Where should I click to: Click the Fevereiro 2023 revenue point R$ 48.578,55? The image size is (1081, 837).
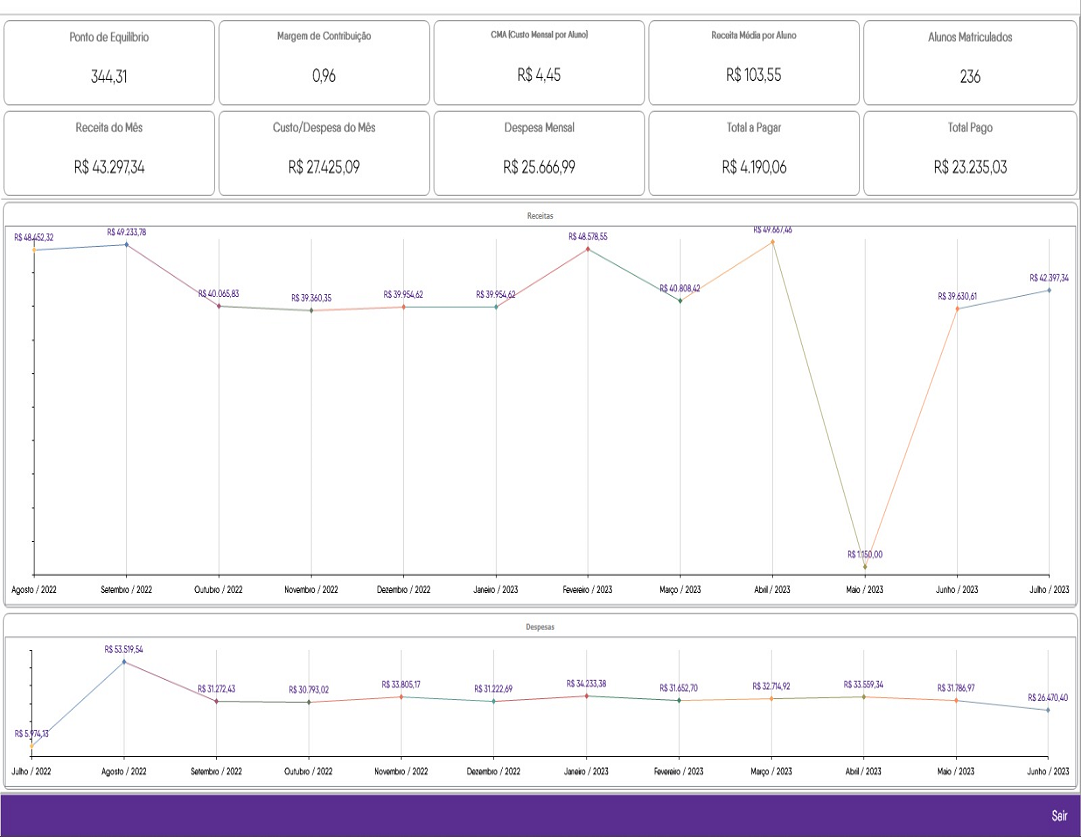[588, 249]
